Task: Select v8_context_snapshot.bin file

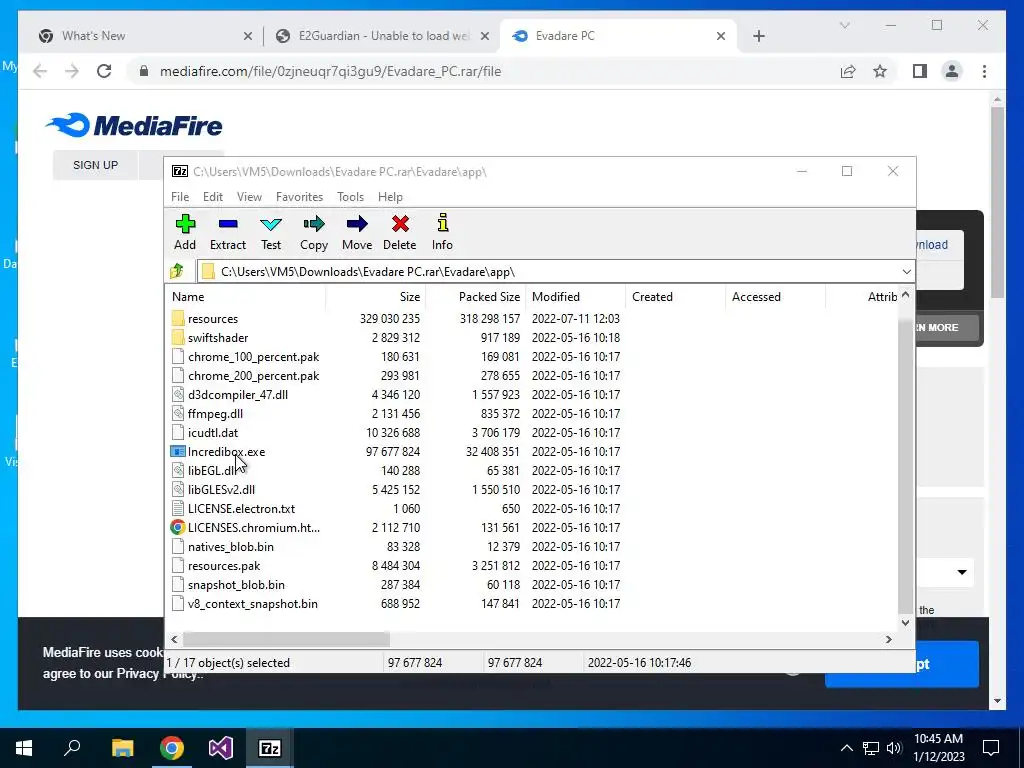Action: [253, 603]
